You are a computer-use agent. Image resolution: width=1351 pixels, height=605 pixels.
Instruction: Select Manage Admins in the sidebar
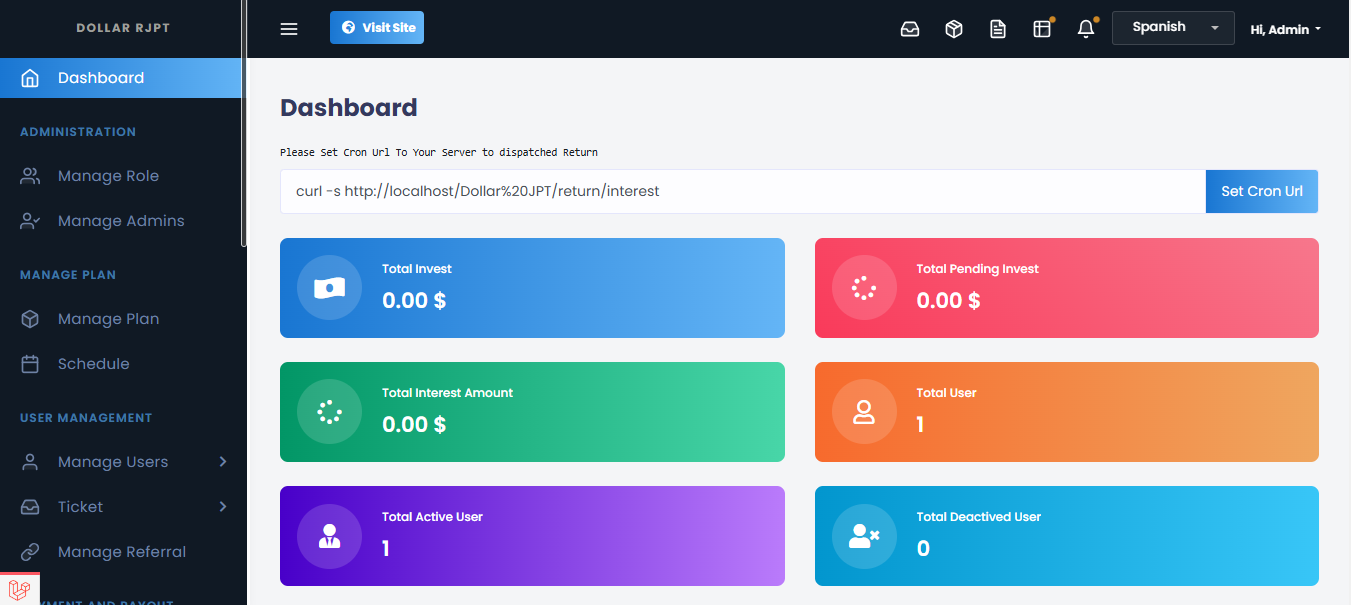(x=122, y=220)
